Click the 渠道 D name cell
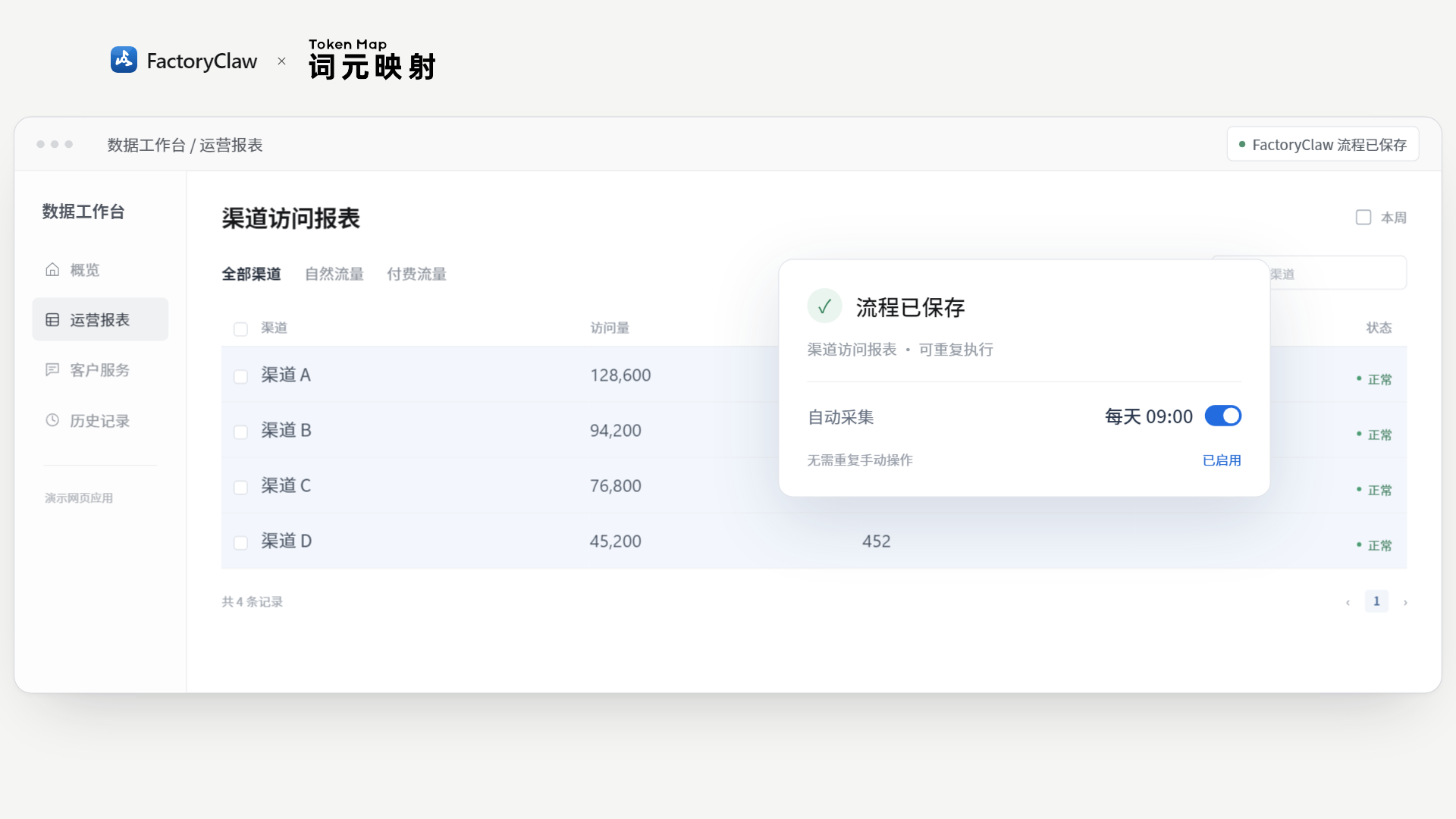1456x819 pixels. tap(286, 541)
